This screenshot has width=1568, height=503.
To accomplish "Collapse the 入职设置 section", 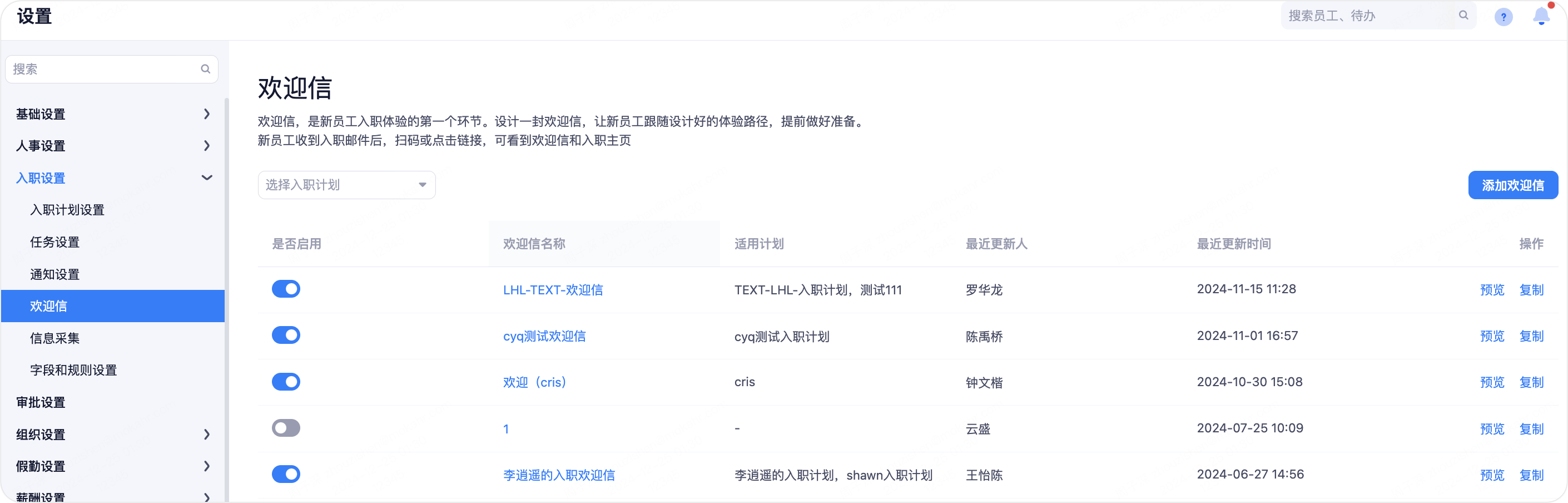I will [x=206, y=178].
